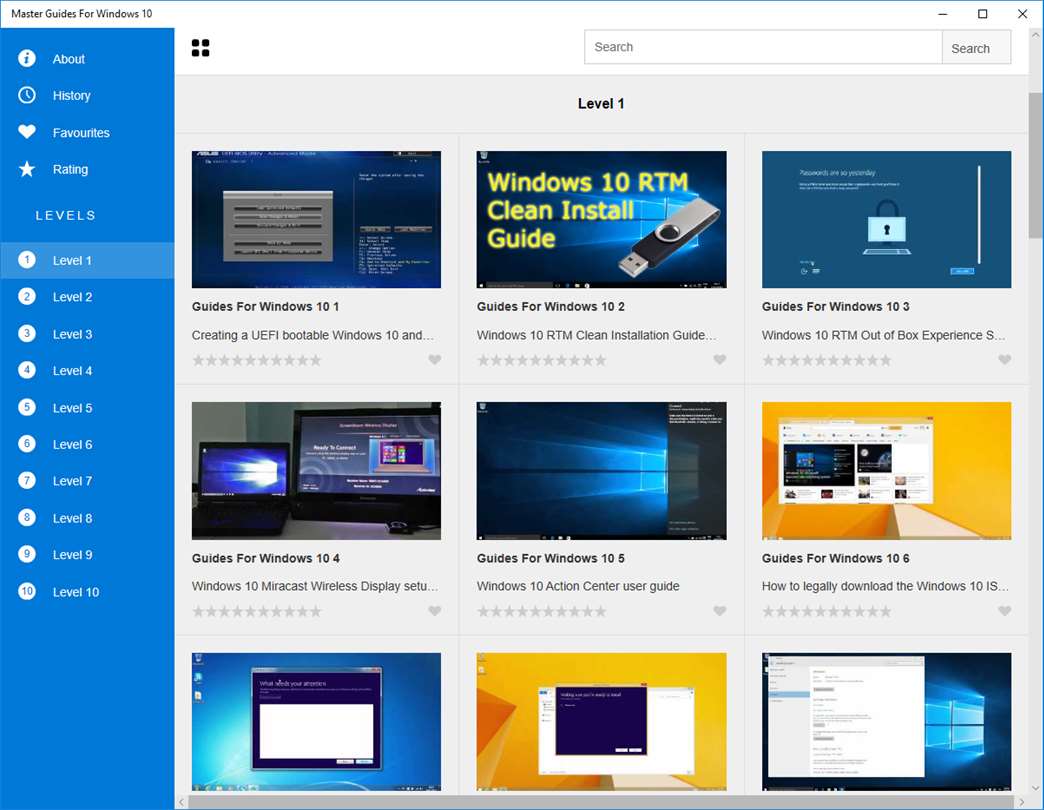Select Level 1 in sidebar
This screenshot has height=810, width=1044.
coord(87,260)
